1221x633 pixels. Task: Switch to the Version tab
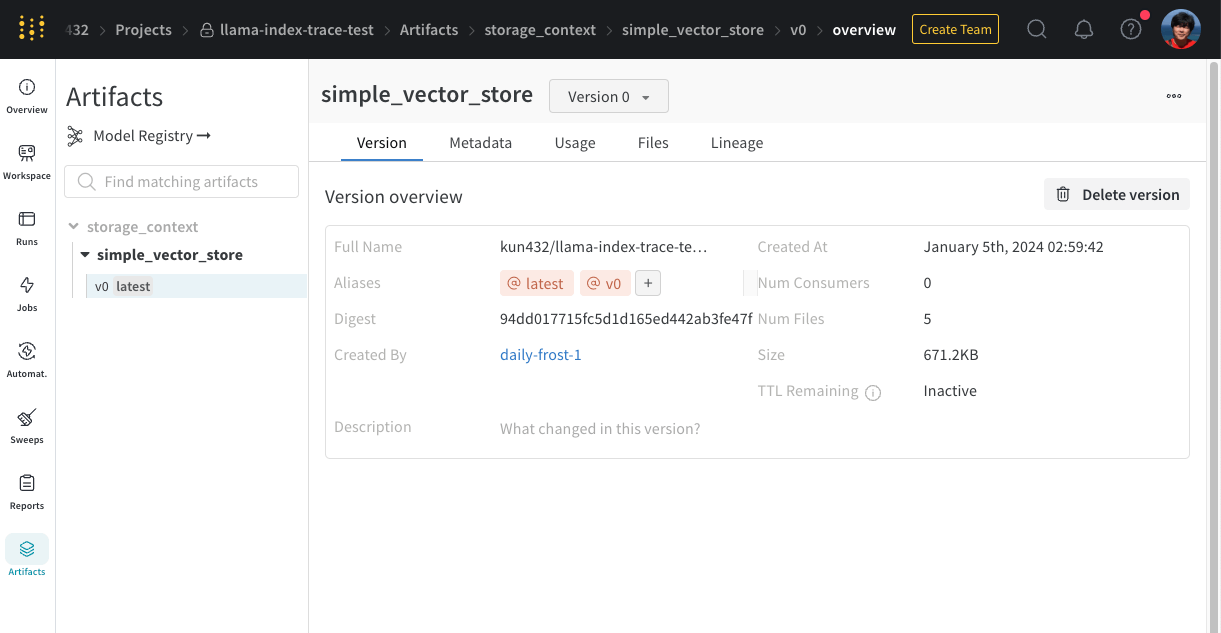pos(382,143)
